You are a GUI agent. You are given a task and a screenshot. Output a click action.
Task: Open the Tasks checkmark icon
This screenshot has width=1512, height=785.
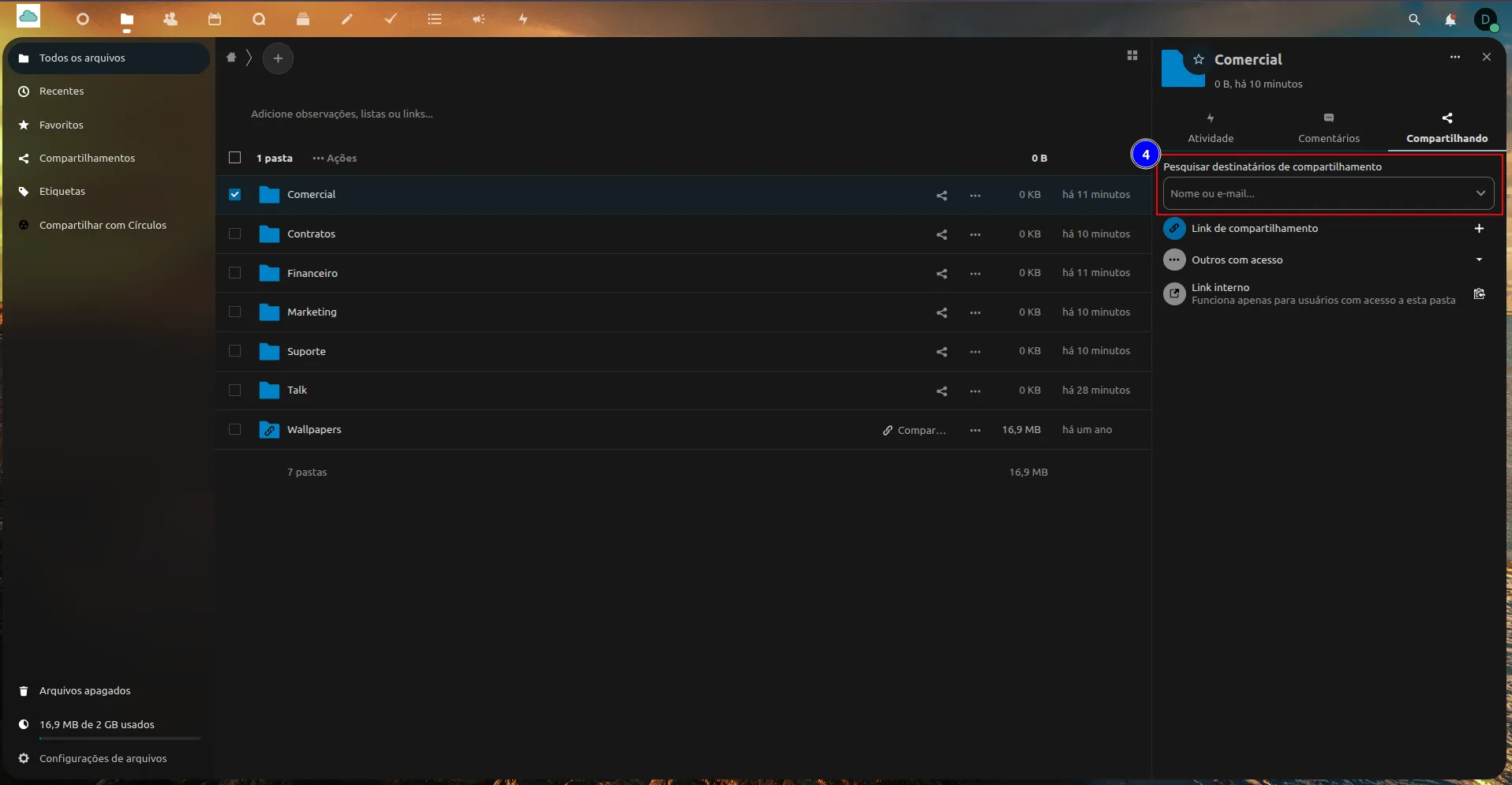[x=391, y=19]
